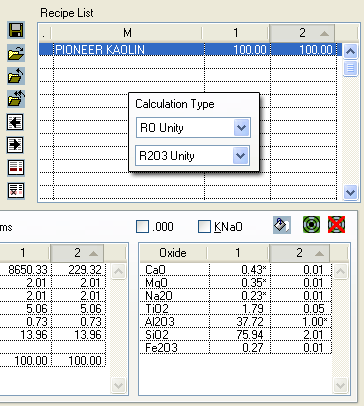Click the green target icon
Viewport: 364px width, 406px height.
[311, 224]
